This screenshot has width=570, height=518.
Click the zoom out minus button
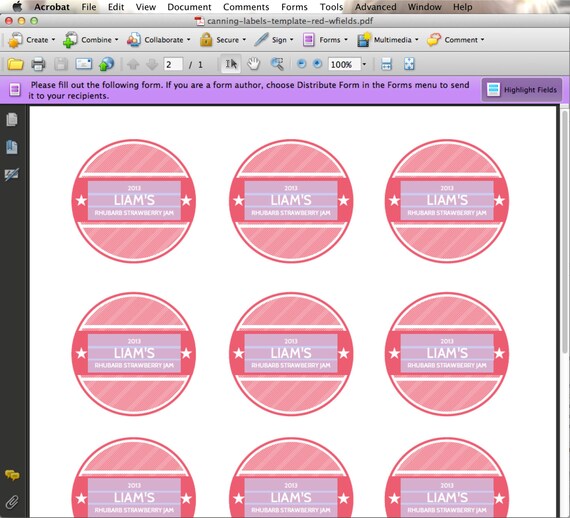[x=301, y=64]
